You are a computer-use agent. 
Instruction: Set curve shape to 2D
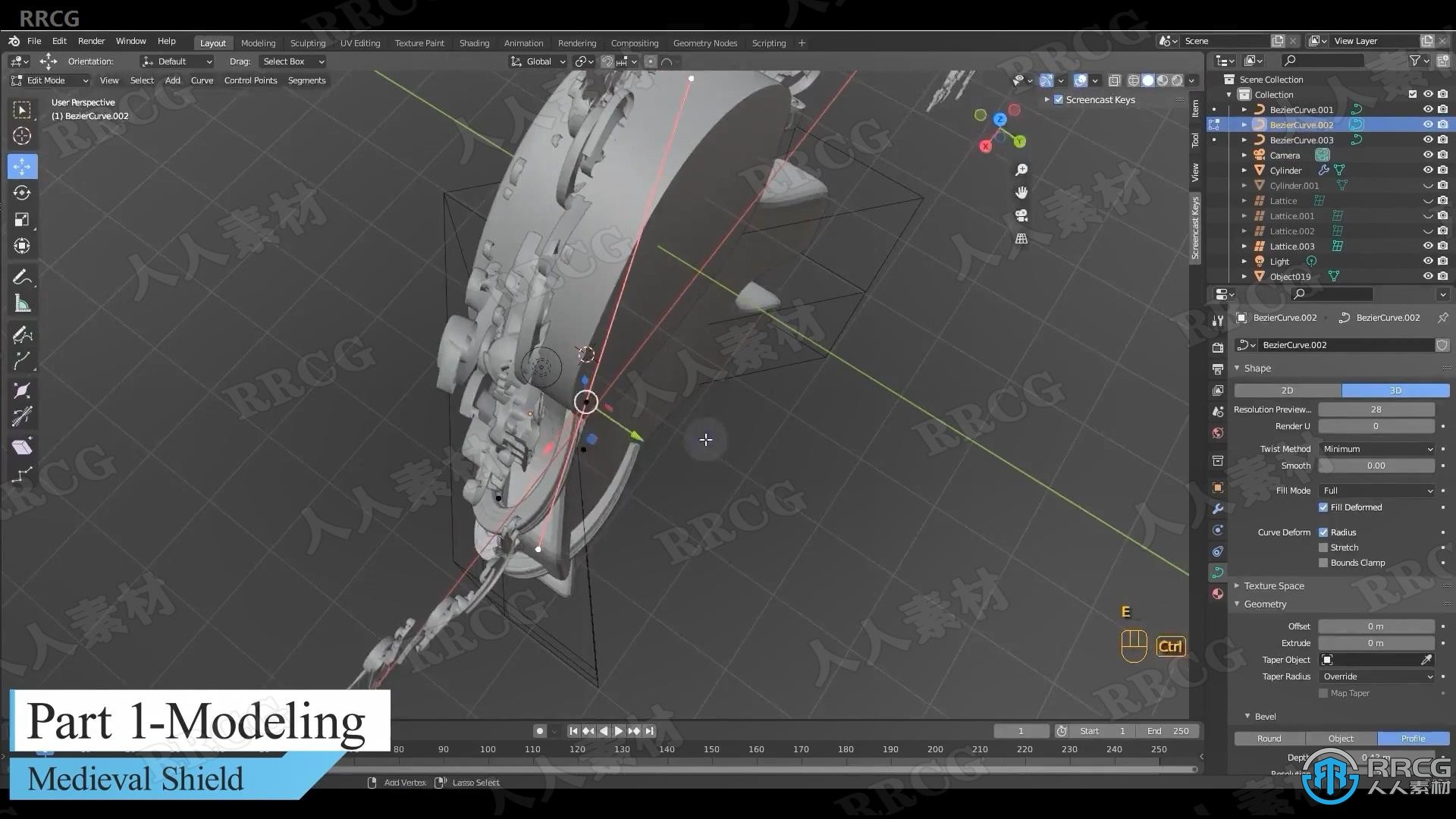[x=1287, y=391]
